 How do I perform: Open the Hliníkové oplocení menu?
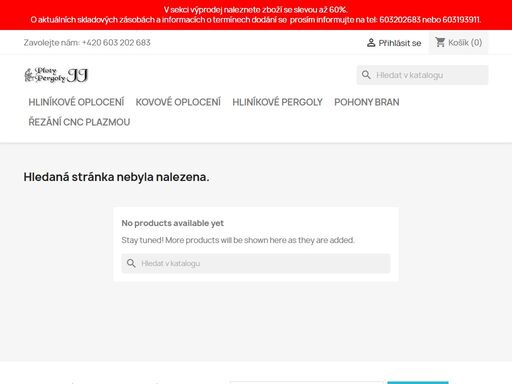tap(76, 102)
